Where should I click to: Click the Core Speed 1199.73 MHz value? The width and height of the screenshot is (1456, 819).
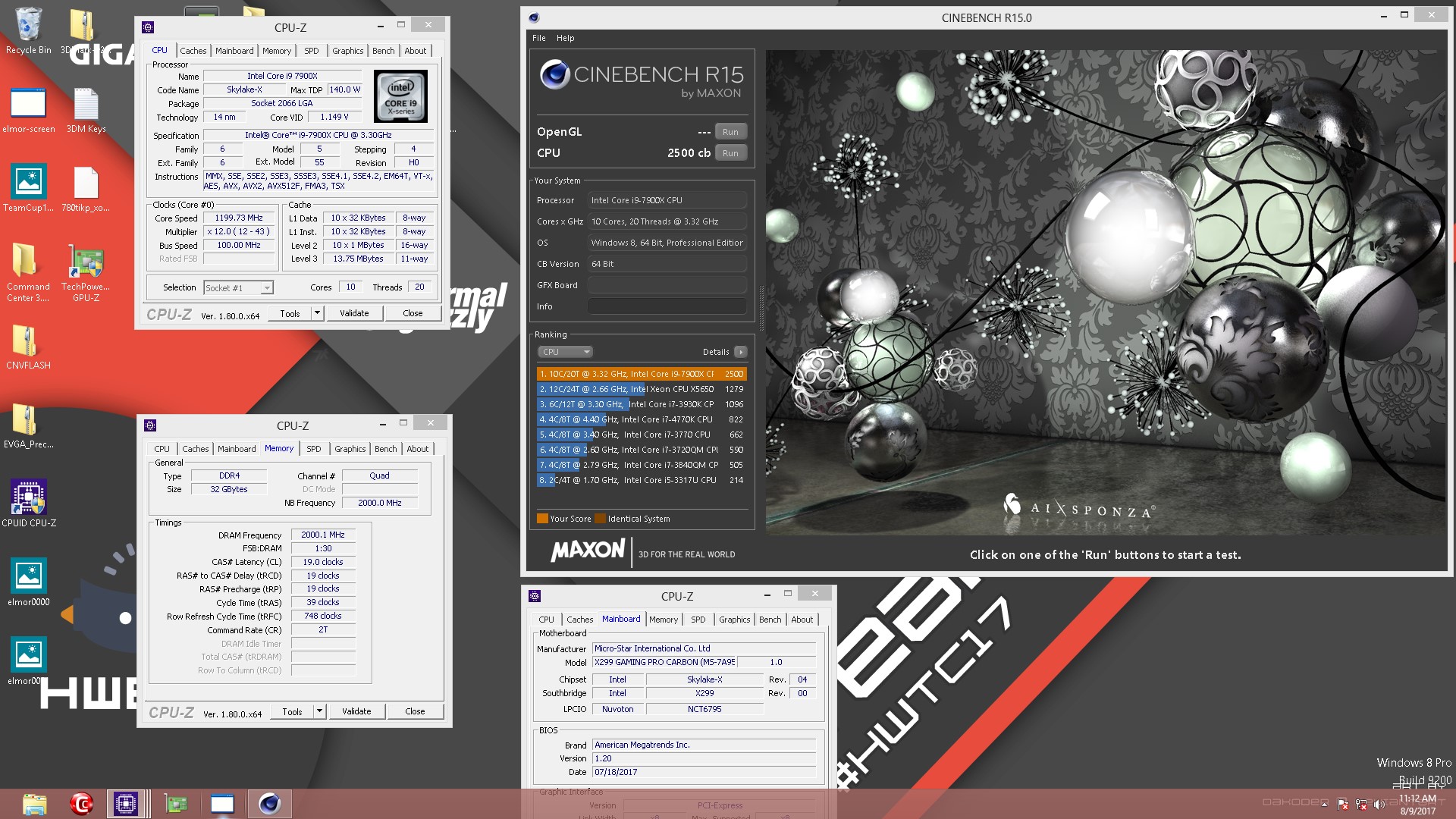coord(239,218)
